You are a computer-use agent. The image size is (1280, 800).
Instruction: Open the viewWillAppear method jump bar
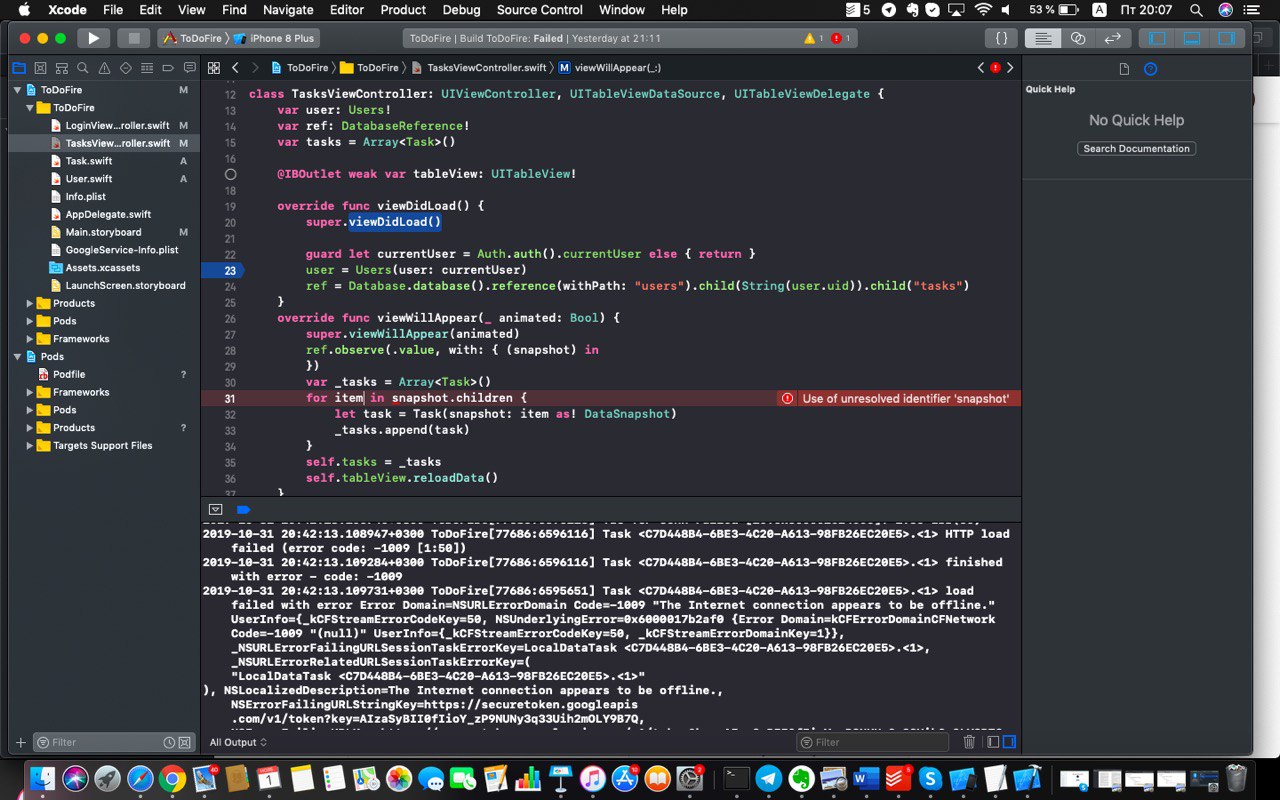pyautogui.click(x=609, y=68)
